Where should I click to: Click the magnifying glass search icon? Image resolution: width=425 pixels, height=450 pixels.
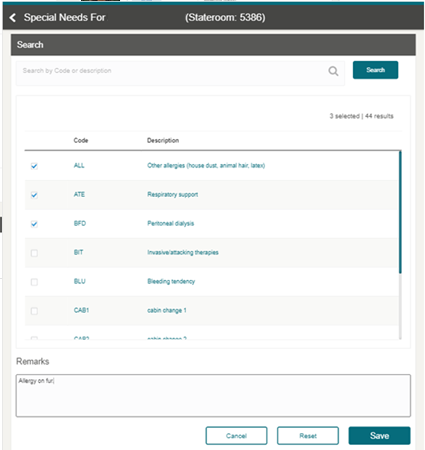(333, 71)
